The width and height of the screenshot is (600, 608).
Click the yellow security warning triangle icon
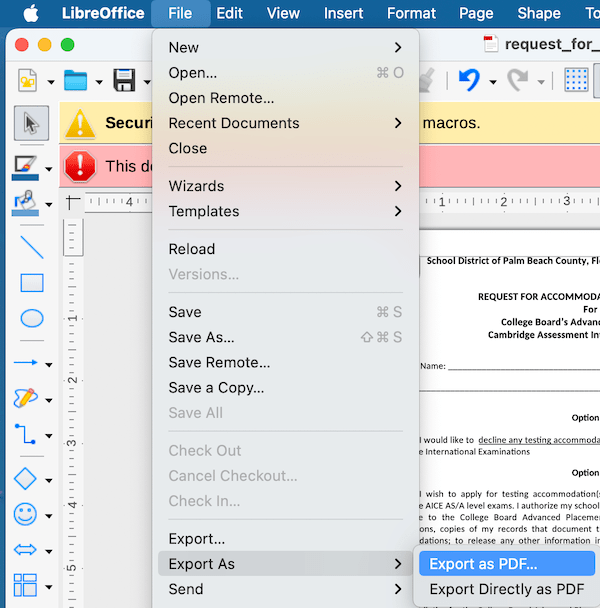click(80, 124)
